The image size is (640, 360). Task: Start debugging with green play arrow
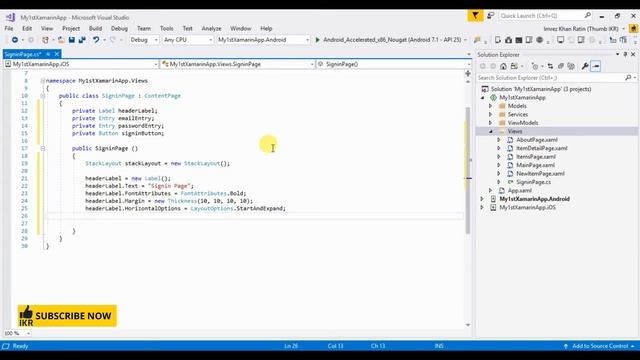318,40
